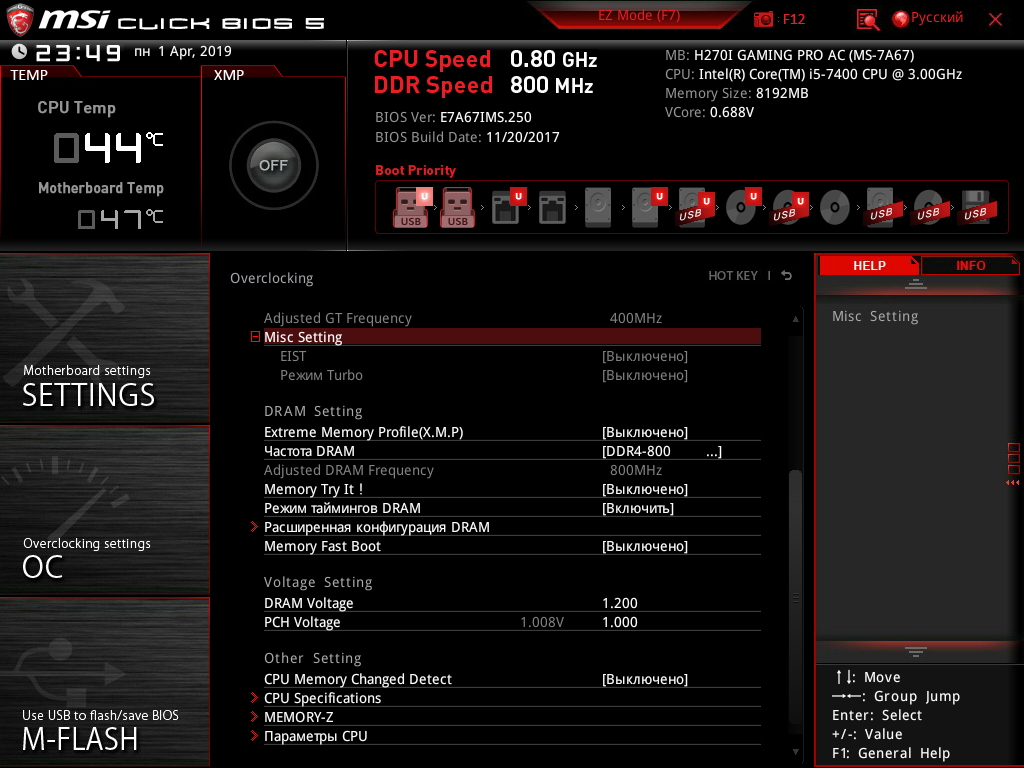Open the OC overclocking settings menu

click(104, 511)
